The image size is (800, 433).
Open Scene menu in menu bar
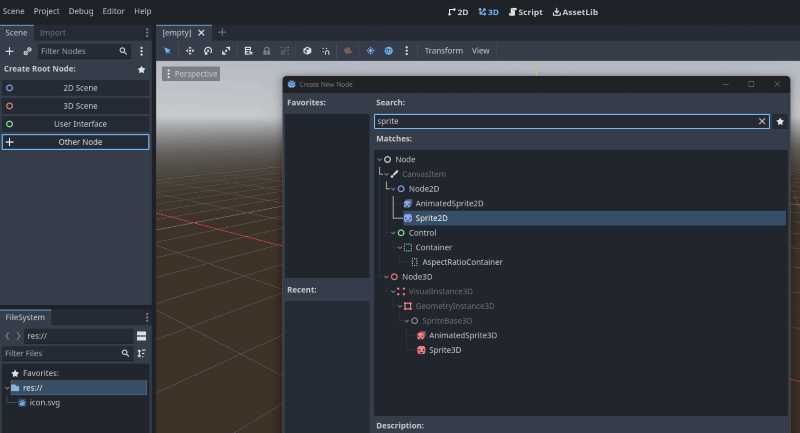pyautogui.click(x=13, y=11)
